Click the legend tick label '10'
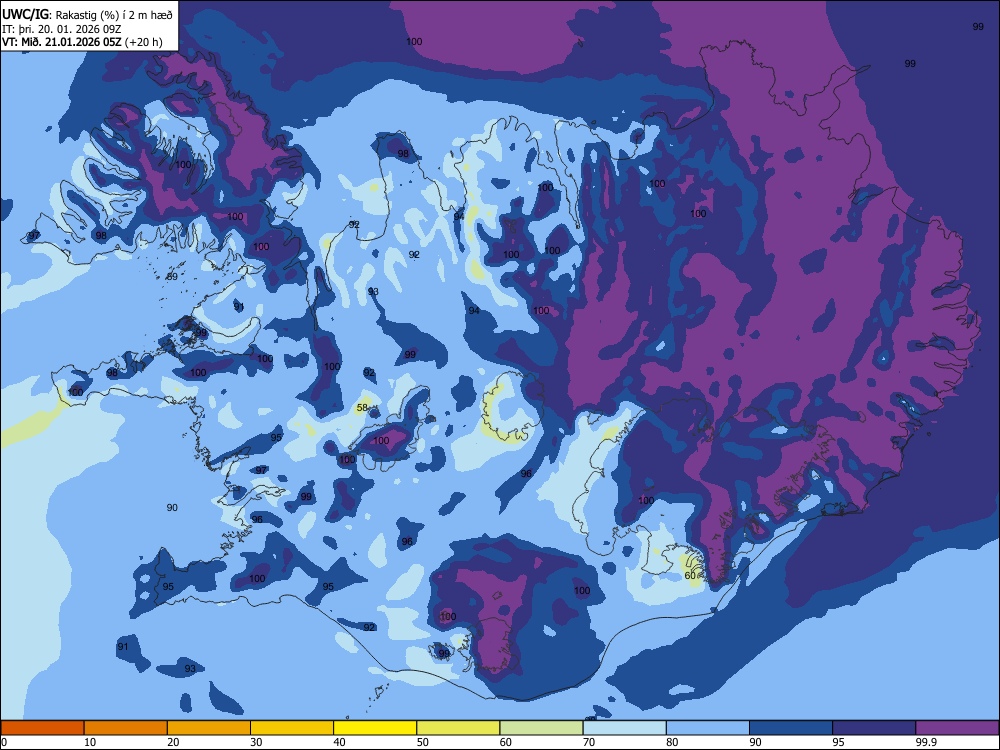1000x750 pixels. pyautogui.click(x=90, y=742)
